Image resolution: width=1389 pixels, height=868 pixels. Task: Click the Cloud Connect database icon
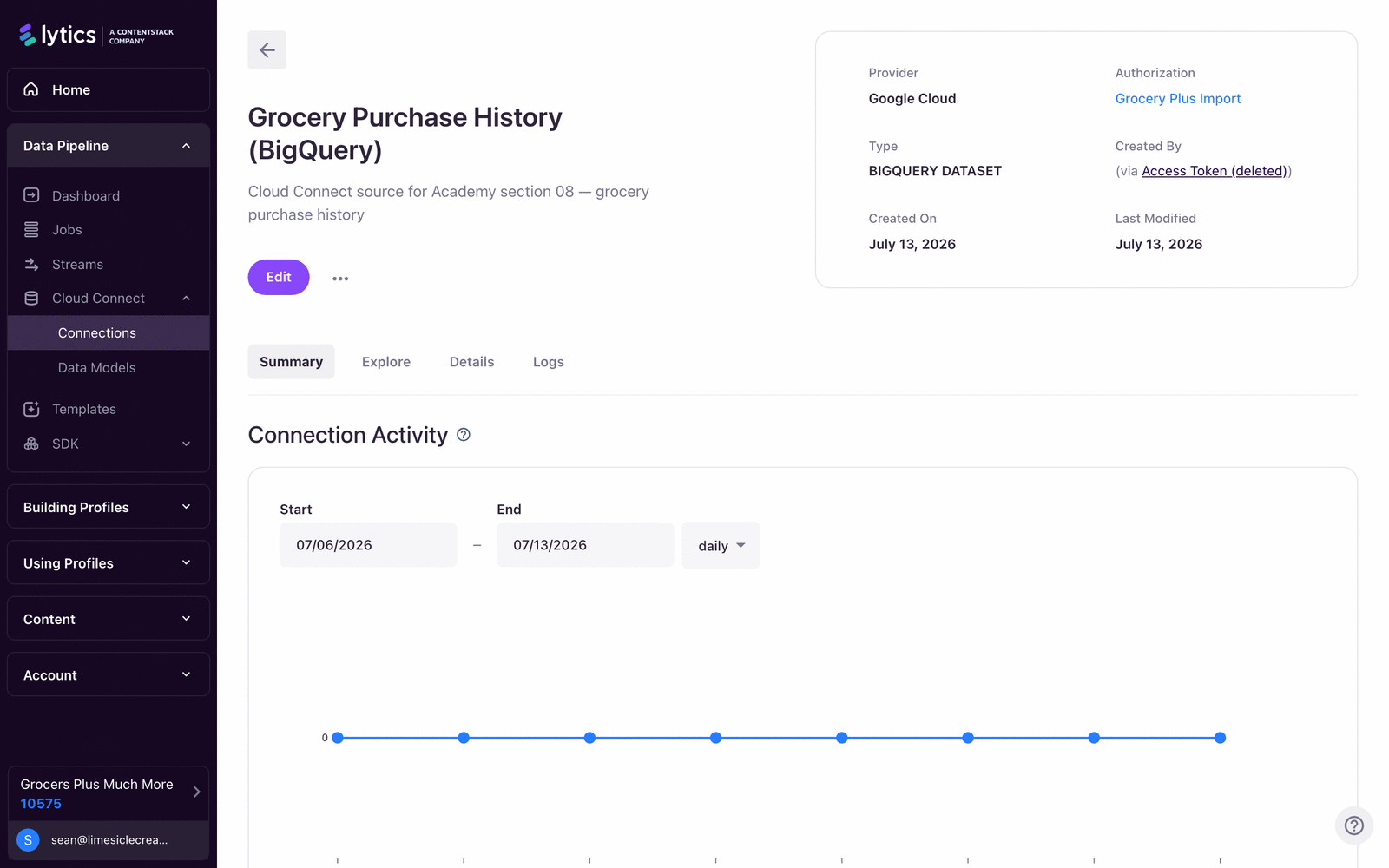31,298
